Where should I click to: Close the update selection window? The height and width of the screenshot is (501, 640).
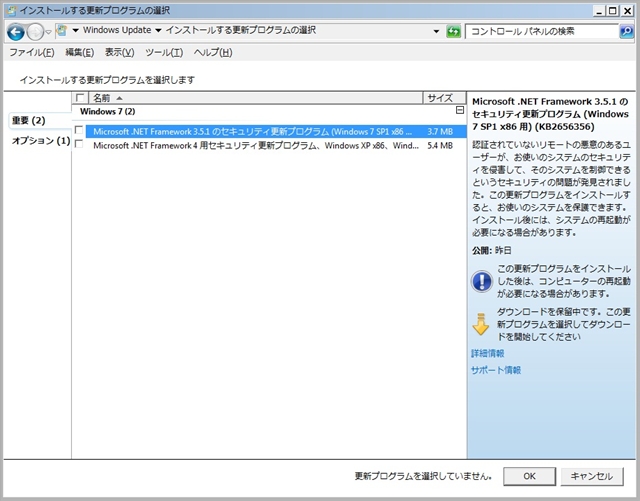coord(627,11)
